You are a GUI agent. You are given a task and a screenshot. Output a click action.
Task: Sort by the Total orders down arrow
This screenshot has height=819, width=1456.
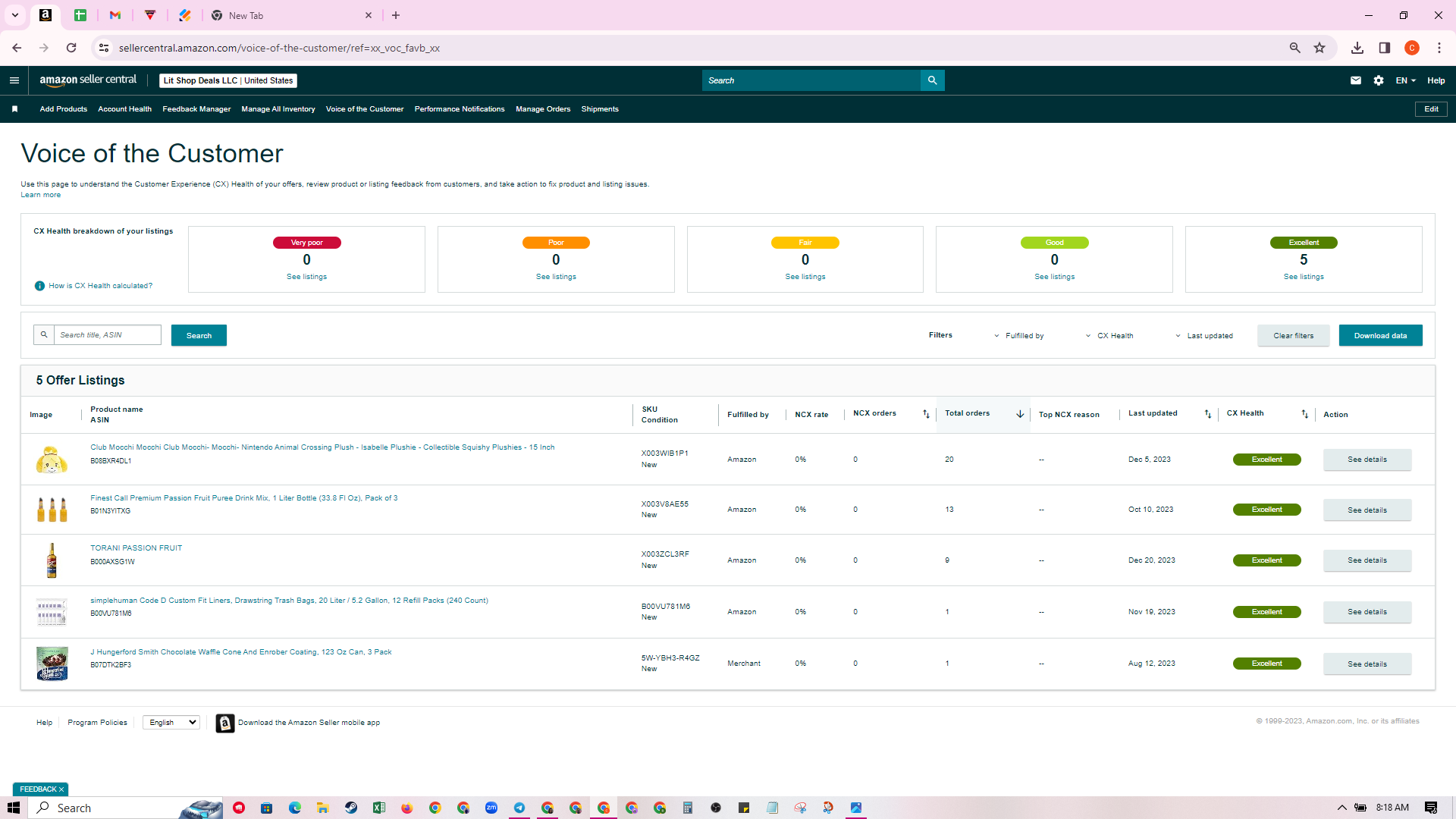1020,414
